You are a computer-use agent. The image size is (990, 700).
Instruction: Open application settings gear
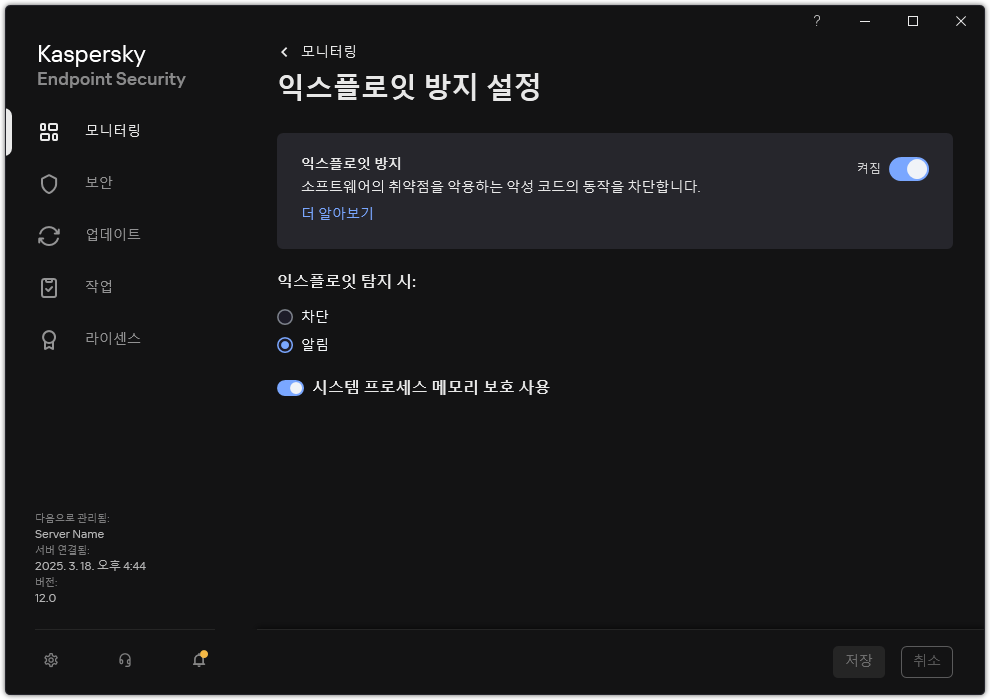(x=50, y=660)
